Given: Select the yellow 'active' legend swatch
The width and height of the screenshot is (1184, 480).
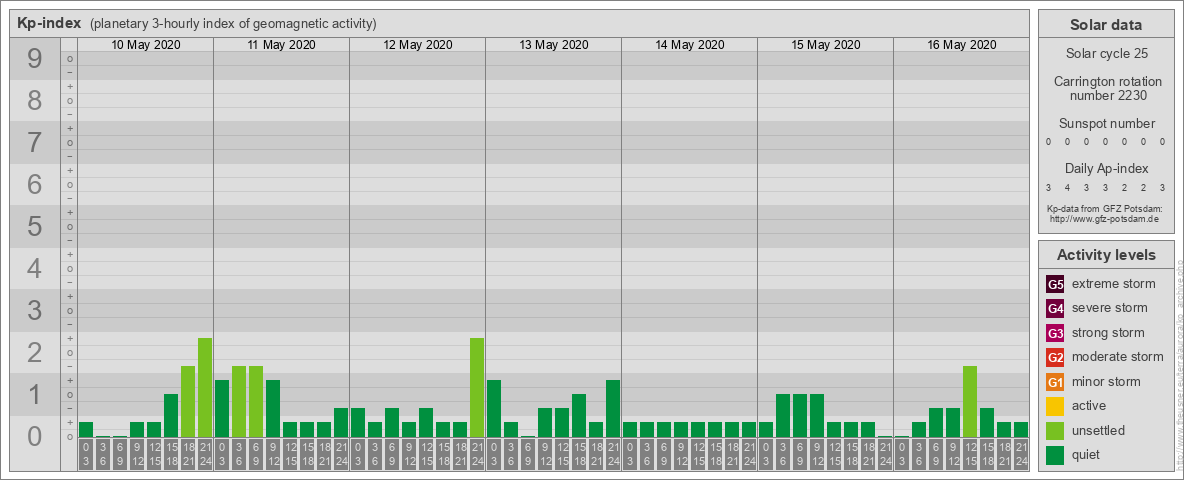Looking at the screenshot, I should tap(1055, 406).
